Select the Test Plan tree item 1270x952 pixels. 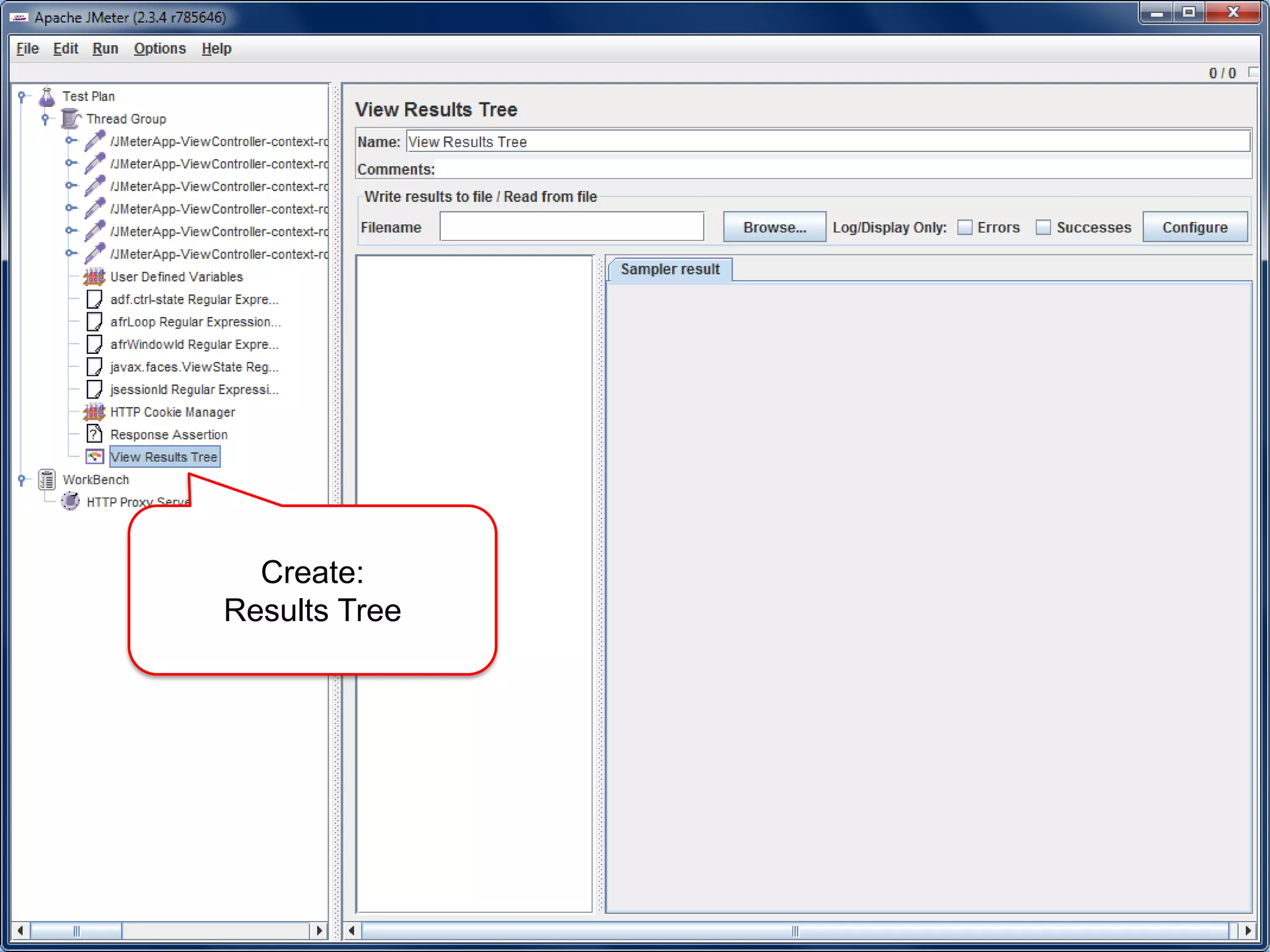89,96
